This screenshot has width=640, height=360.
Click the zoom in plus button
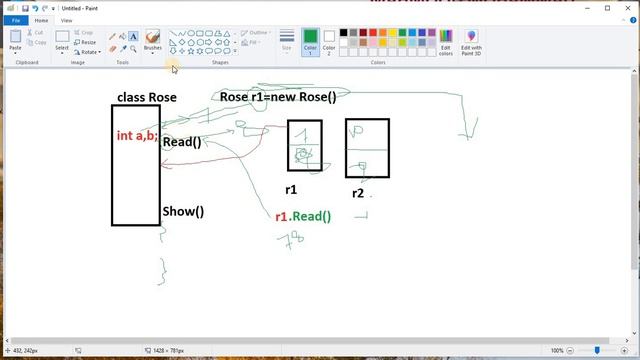624,351
